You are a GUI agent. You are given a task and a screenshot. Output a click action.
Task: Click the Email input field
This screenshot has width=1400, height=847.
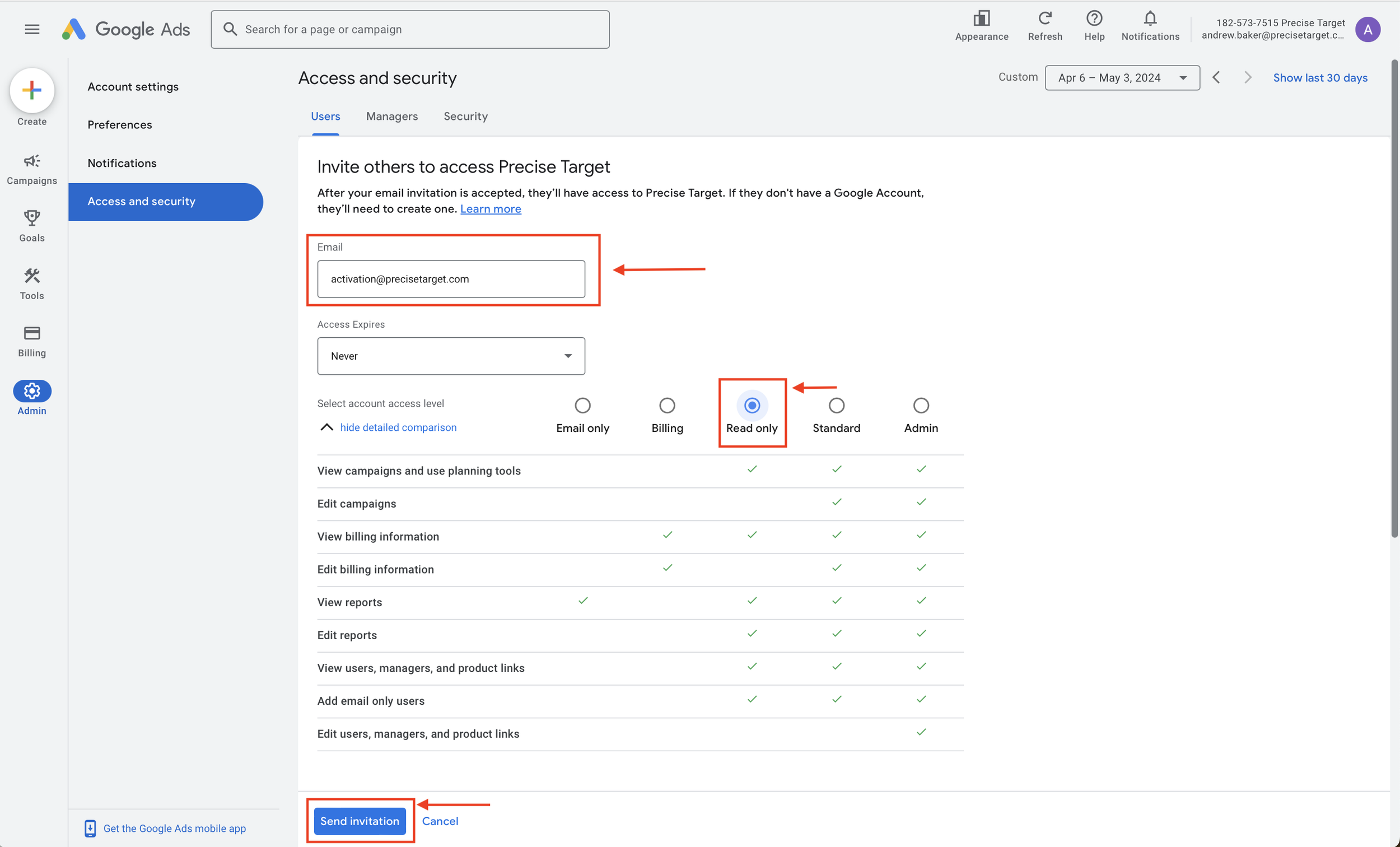click(x=451, y=279)
